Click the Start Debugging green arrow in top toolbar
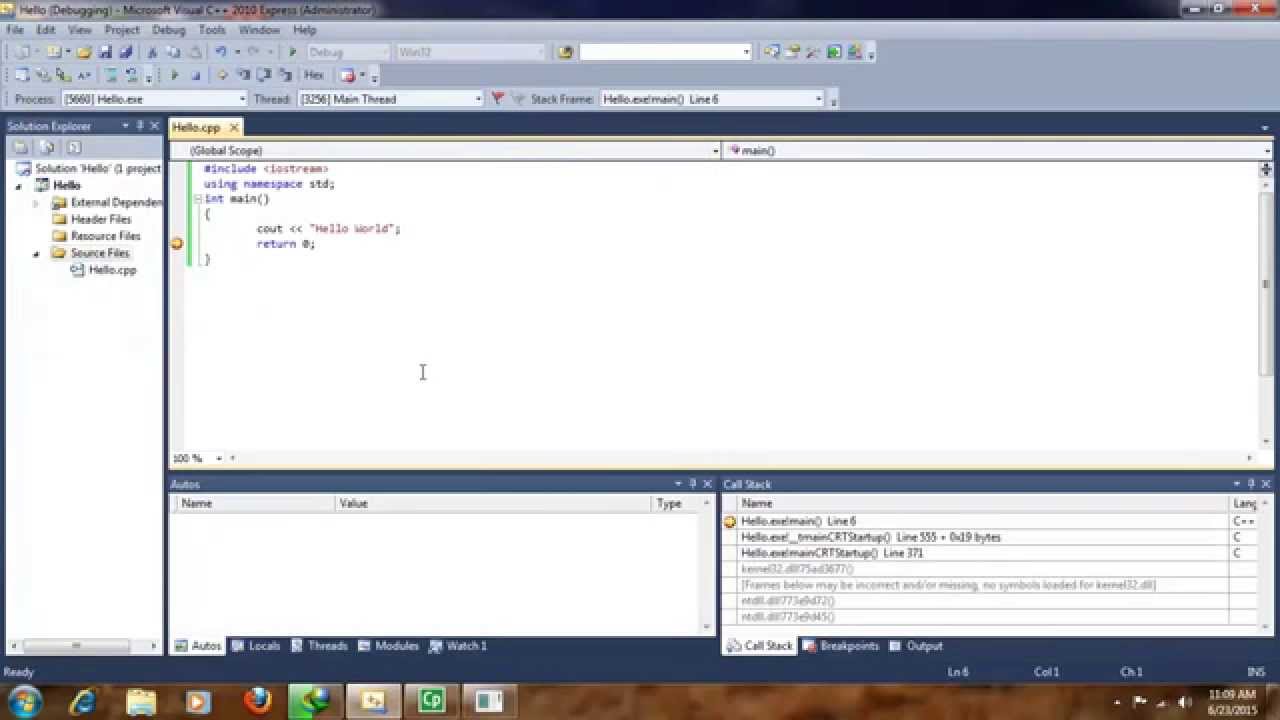 coord(293,52)
